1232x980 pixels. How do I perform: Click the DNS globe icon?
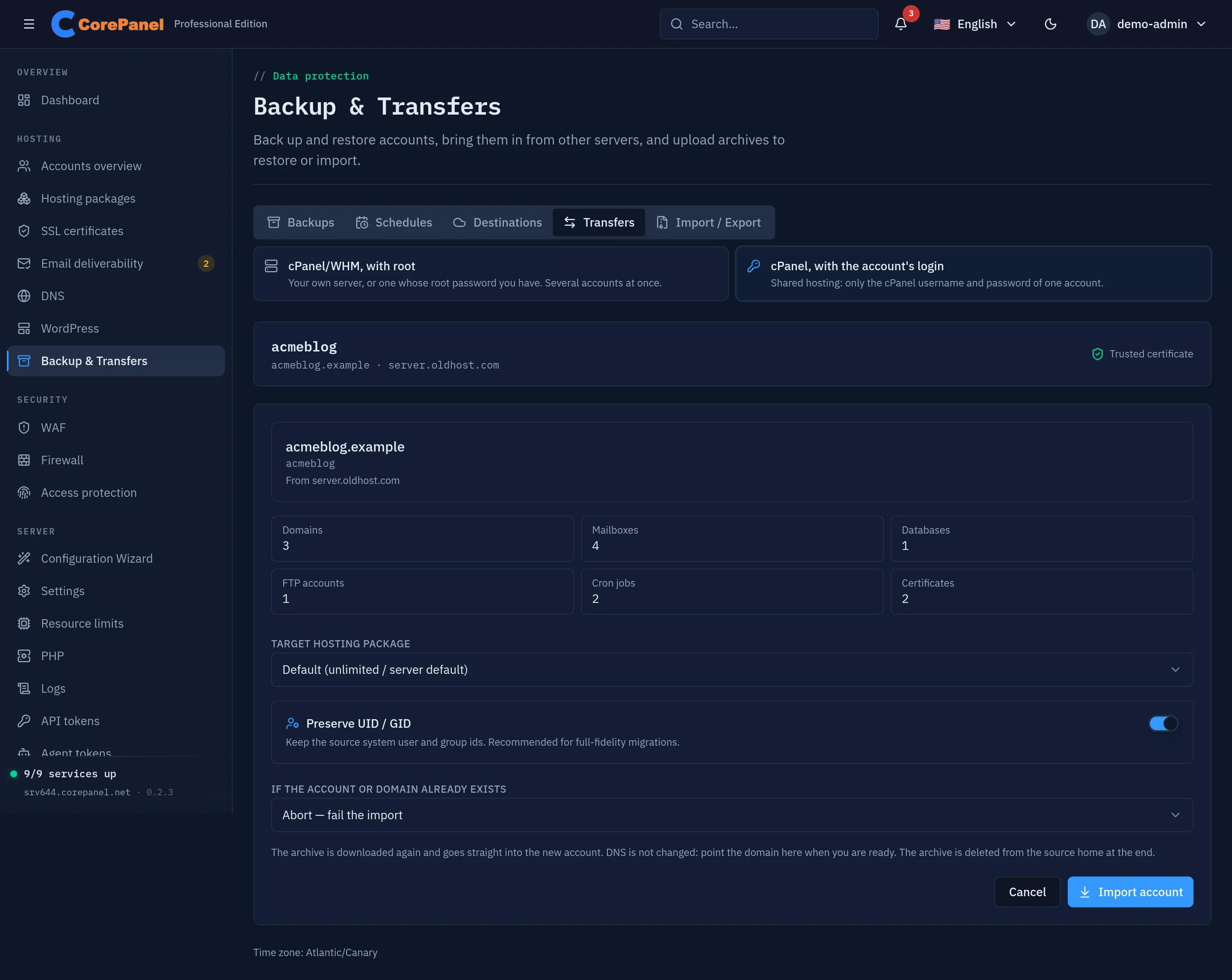24,296
